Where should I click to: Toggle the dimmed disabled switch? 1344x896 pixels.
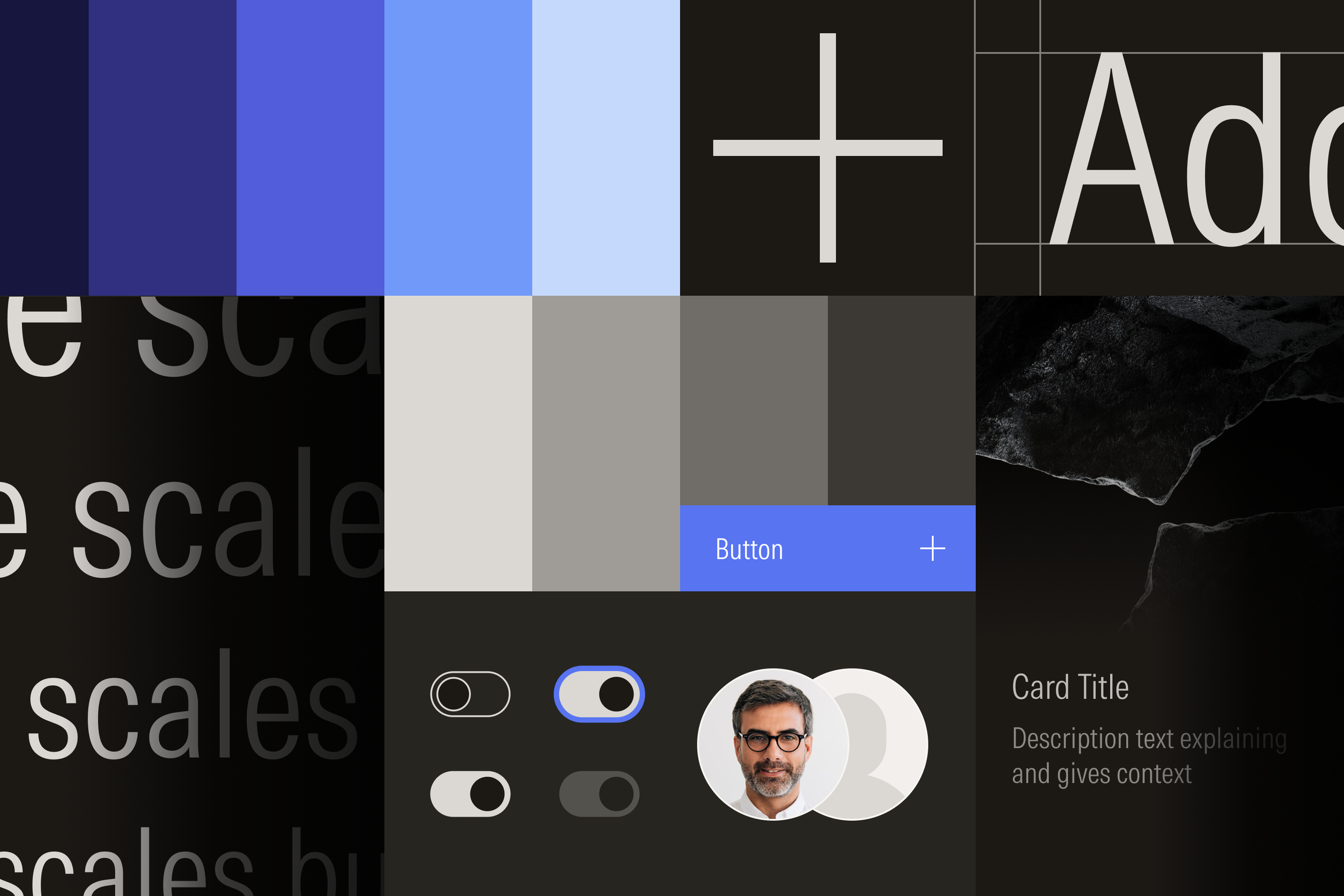(599, 794)
